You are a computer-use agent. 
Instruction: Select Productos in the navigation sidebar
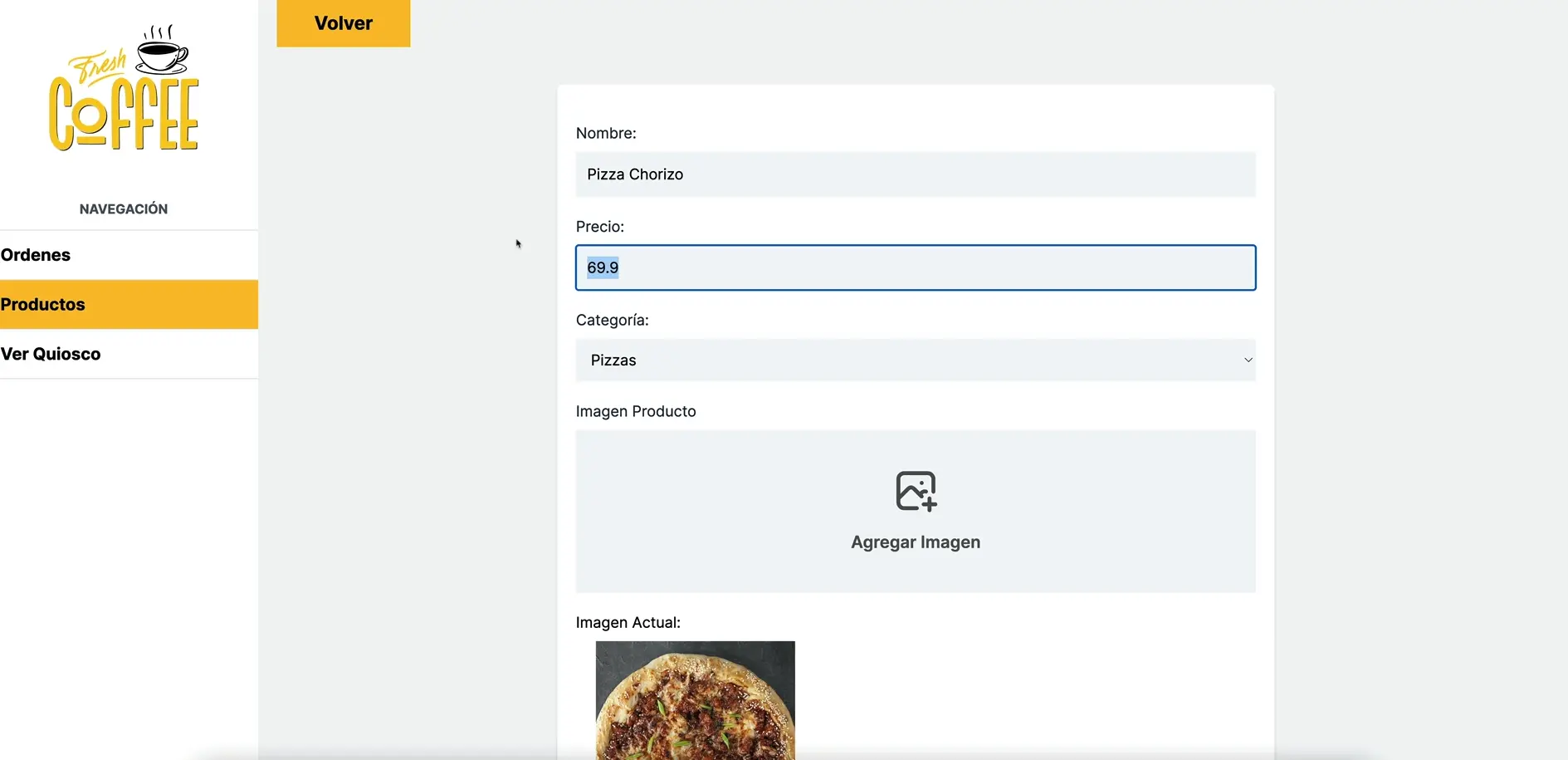coord(43,304)
